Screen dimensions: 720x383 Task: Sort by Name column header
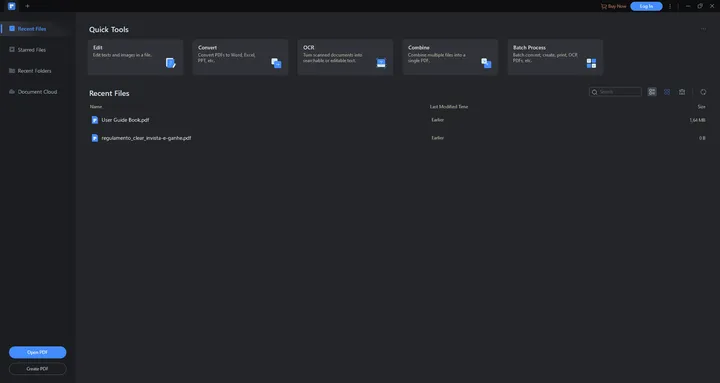[x=96, y=107]
